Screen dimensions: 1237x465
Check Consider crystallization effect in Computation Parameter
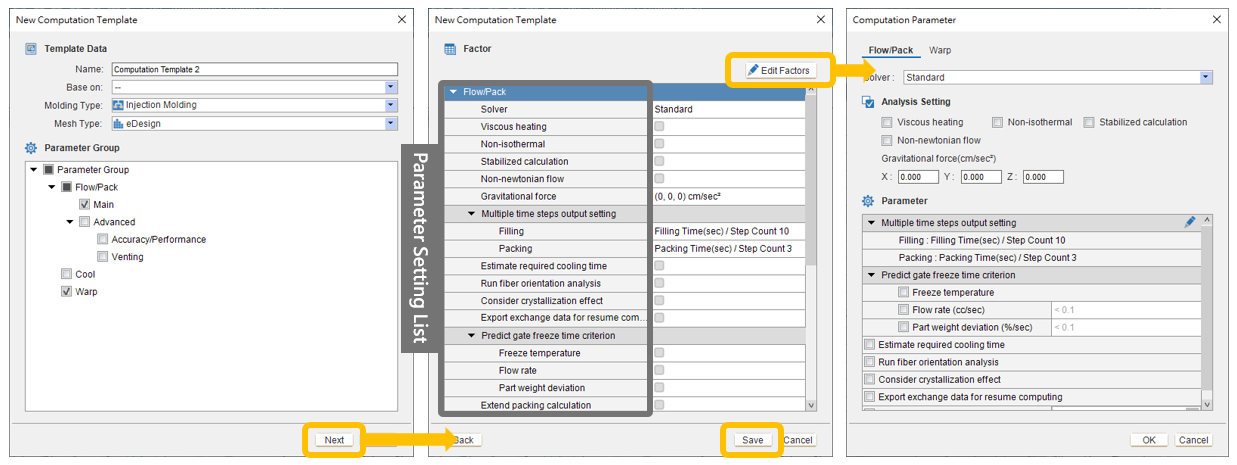coord(869,380)
